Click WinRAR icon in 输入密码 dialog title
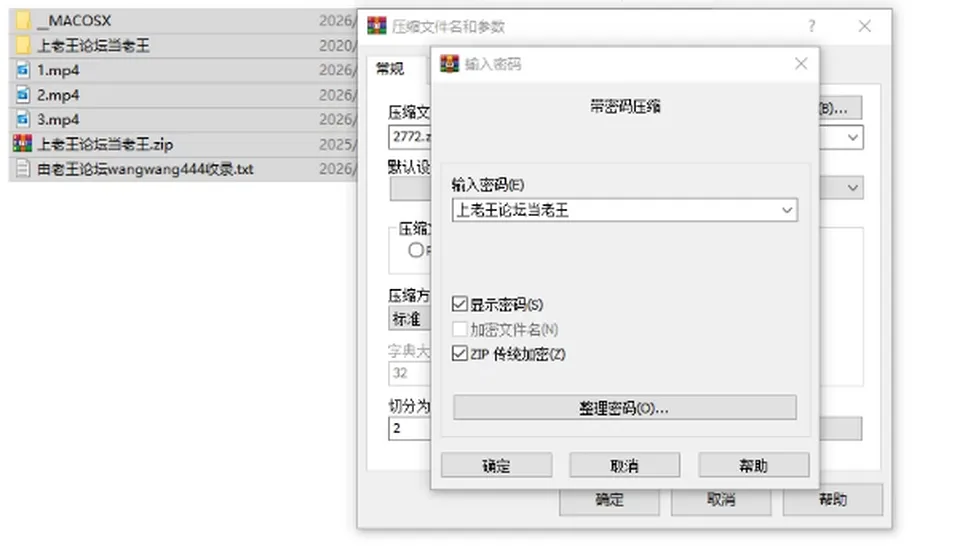The width and height of the screenshot is (960, 559). click(449, 64)
